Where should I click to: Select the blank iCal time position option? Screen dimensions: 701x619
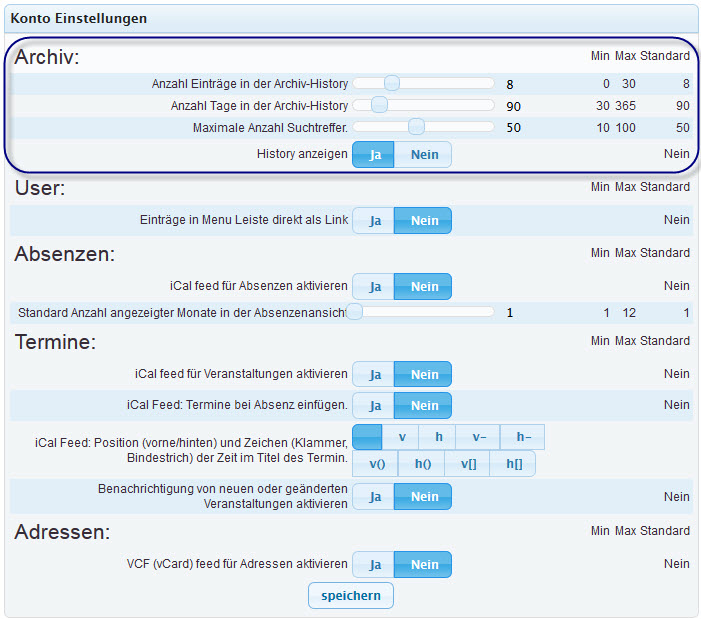pos(368,437)
